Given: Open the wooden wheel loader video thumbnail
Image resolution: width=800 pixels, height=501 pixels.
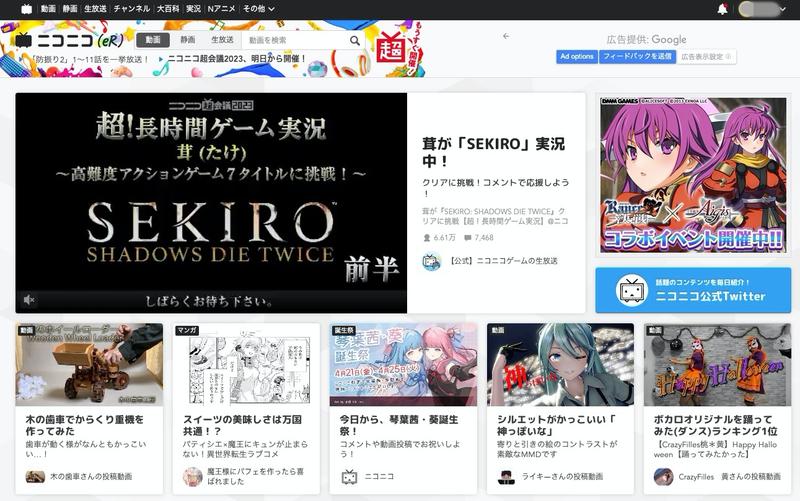Looking at the screenshot, I should coord(89,365).
